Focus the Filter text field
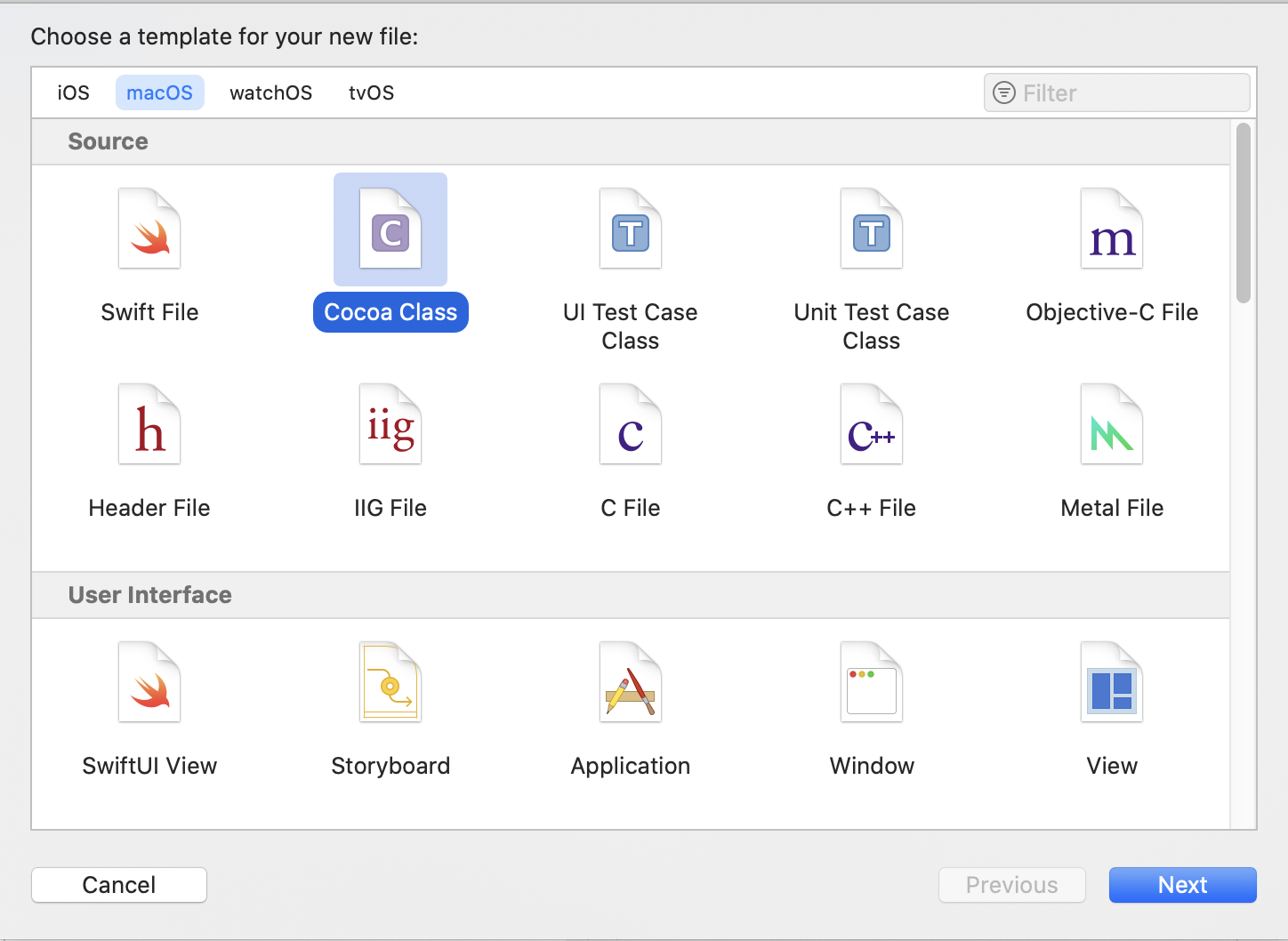Screen dimensions: 1288x941 (x=1117, y=92)
